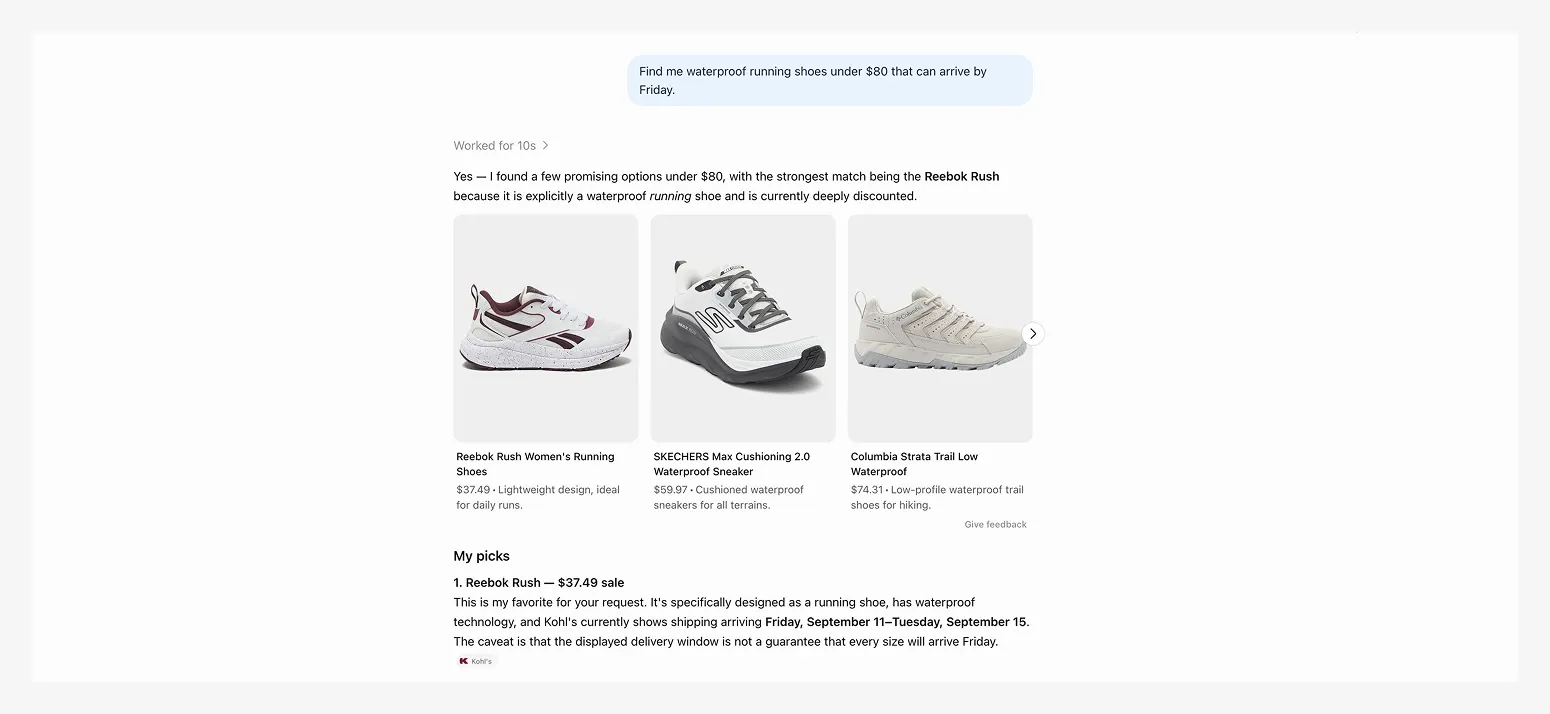Select the SKECHERS Max Cushioning 2.0 title
This screenshot has width=1550, height=714.
point(732,464)
